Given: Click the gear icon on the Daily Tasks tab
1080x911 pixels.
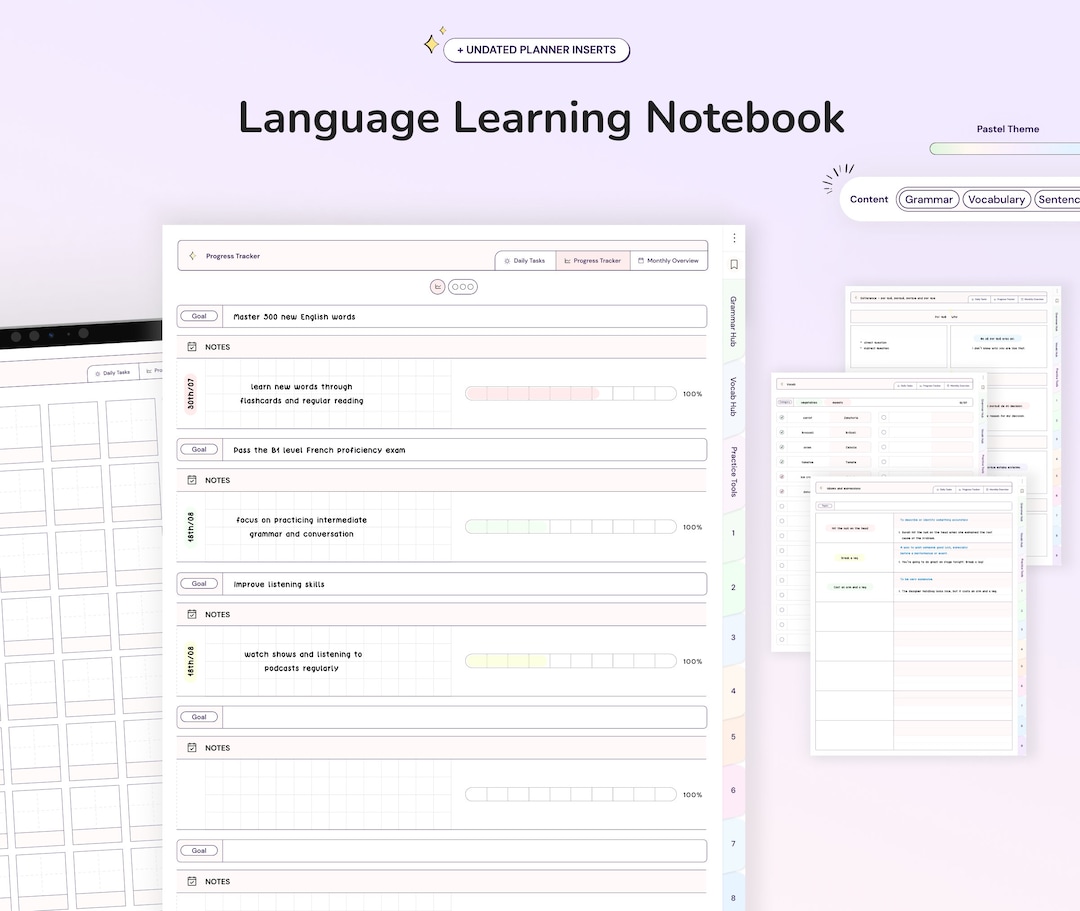Looking at the screenshot, I should [508, 260].
